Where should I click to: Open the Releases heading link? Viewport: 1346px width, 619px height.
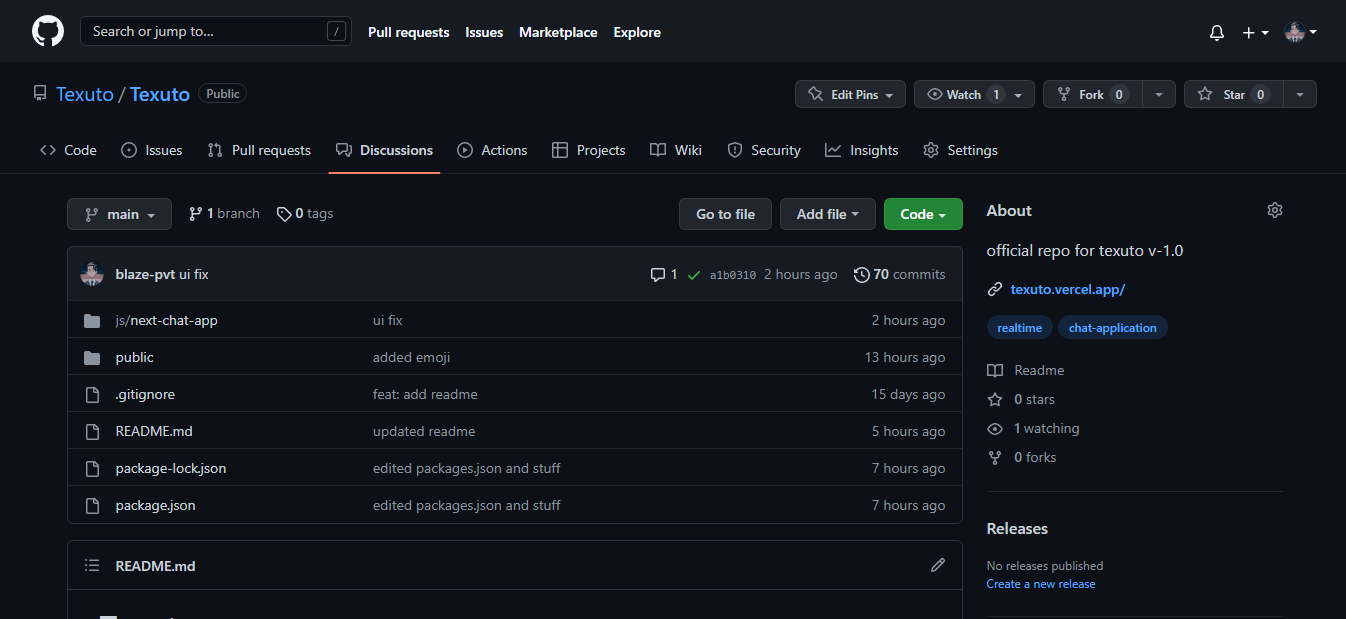tap(1017, 529)
